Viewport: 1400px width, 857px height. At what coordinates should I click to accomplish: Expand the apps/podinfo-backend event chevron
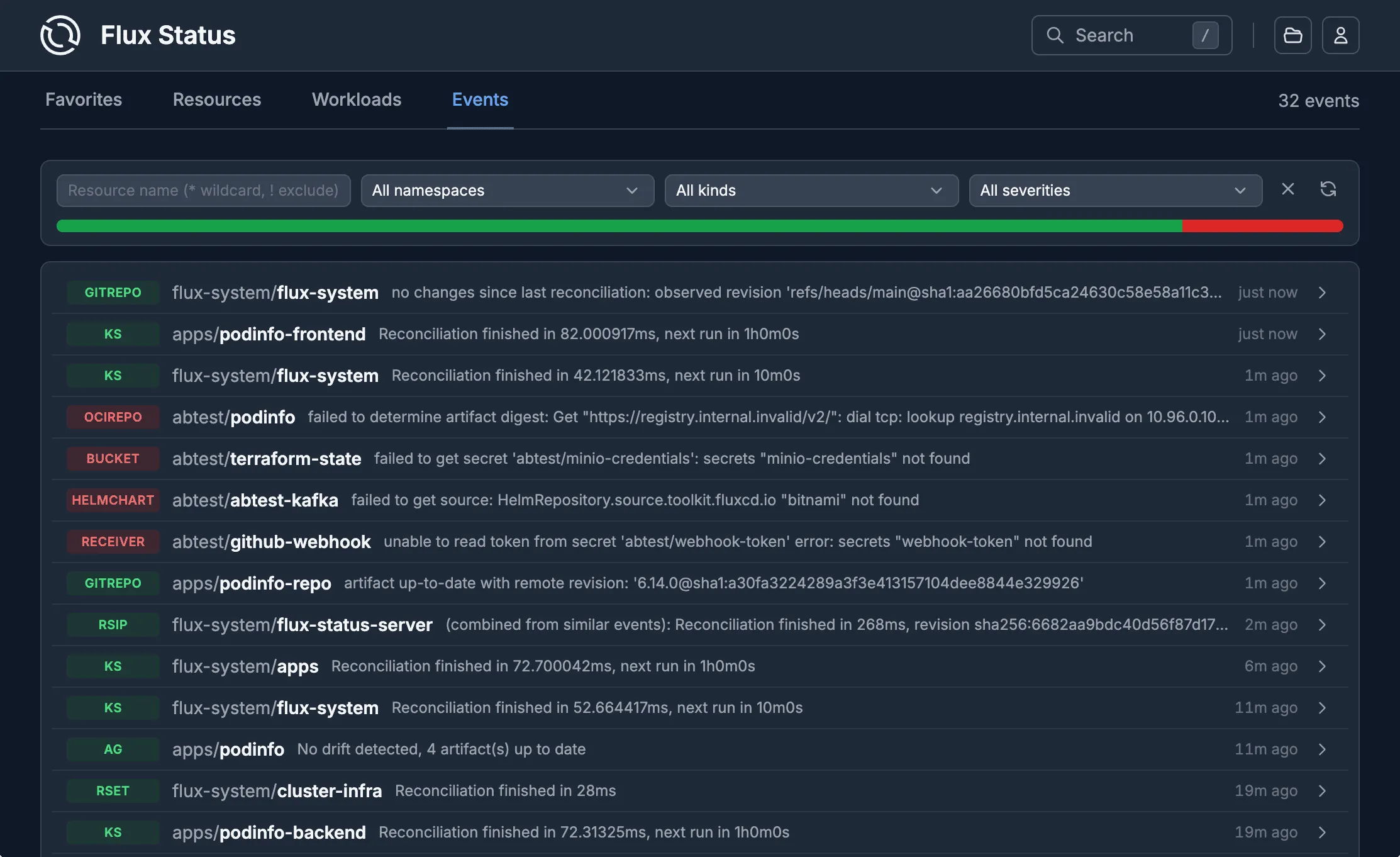click(x=1321, y=832)
